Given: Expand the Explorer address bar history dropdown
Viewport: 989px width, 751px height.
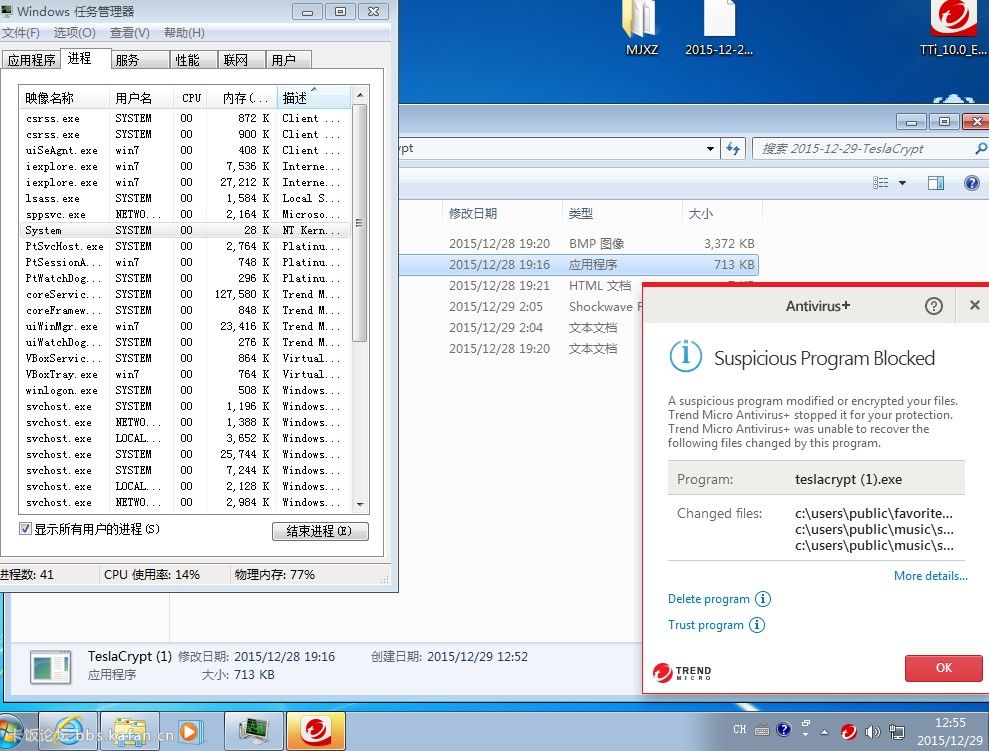Looking at the screenshot, I should click(x=710, y=149).
